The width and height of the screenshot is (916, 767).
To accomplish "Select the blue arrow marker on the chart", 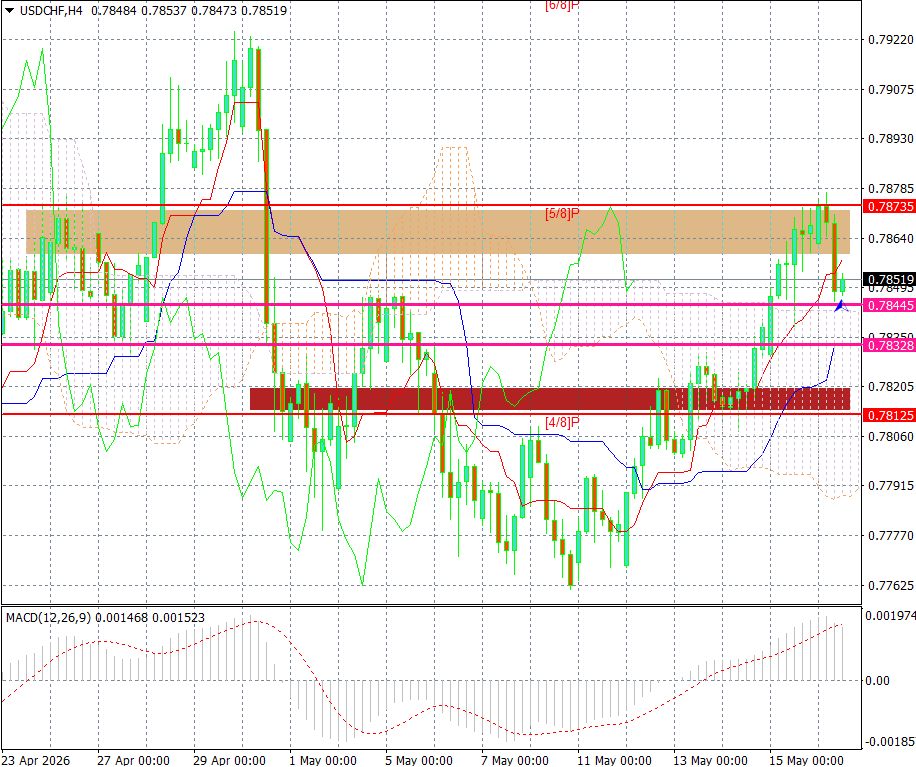I will 841,306.
